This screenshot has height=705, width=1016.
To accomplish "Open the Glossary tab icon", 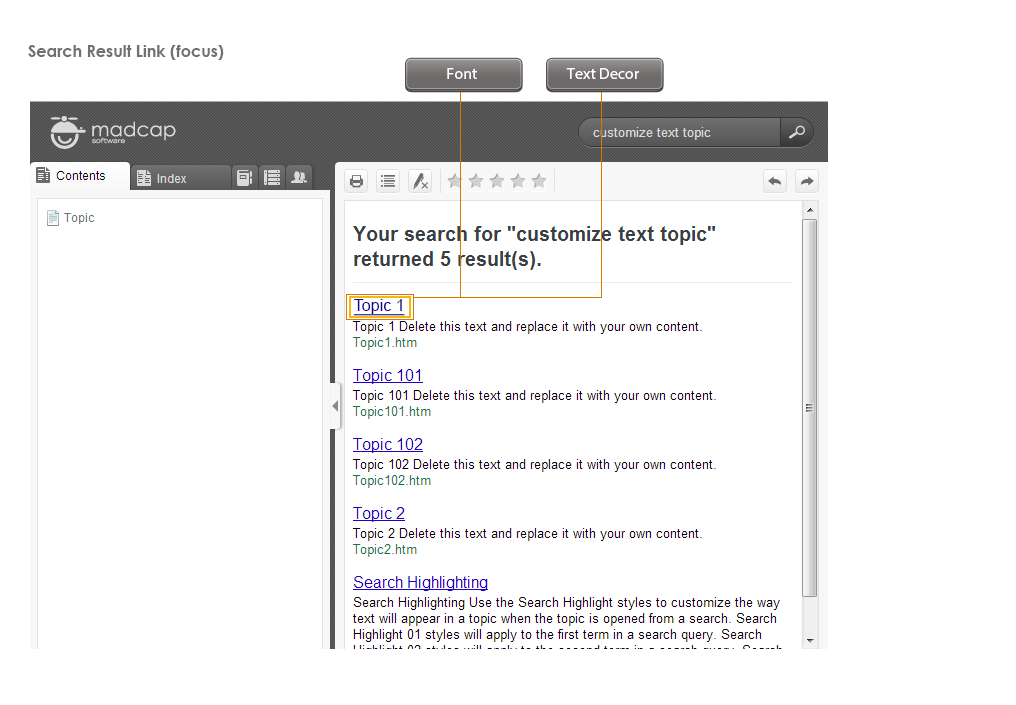I will pos(244,178).
